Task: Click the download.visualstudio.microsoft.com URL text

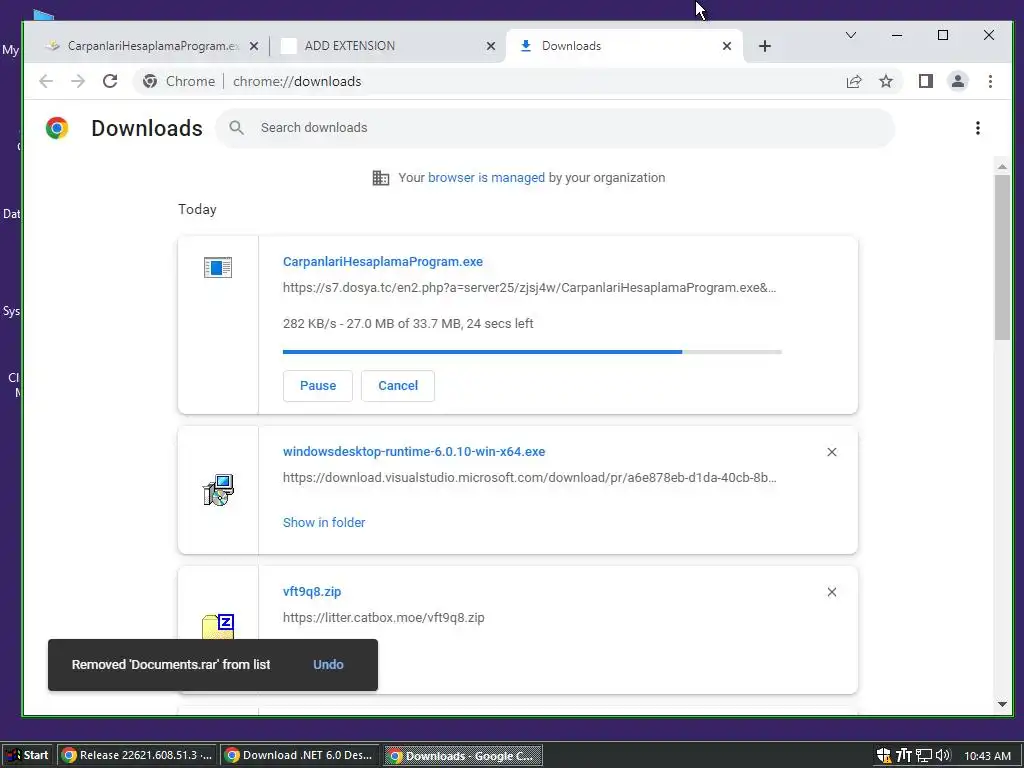Action: pyautogui.click(x=530, y=477)
